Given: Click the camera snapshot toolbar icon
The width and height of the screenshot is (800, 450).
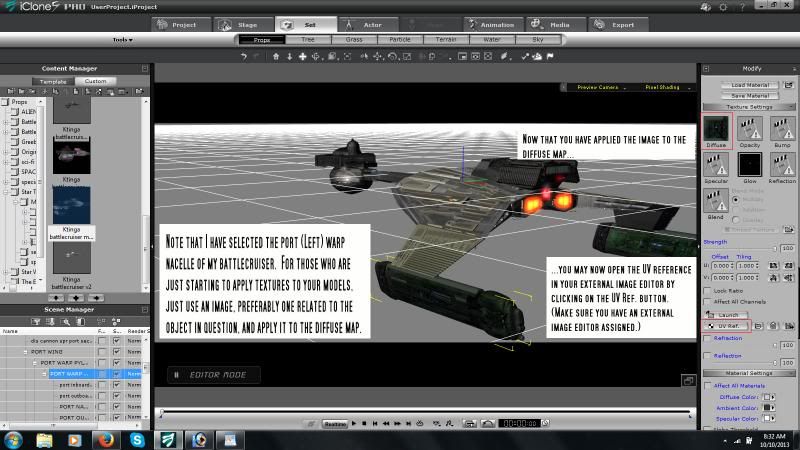Looking at the screenshot, I should coord(476,57).
